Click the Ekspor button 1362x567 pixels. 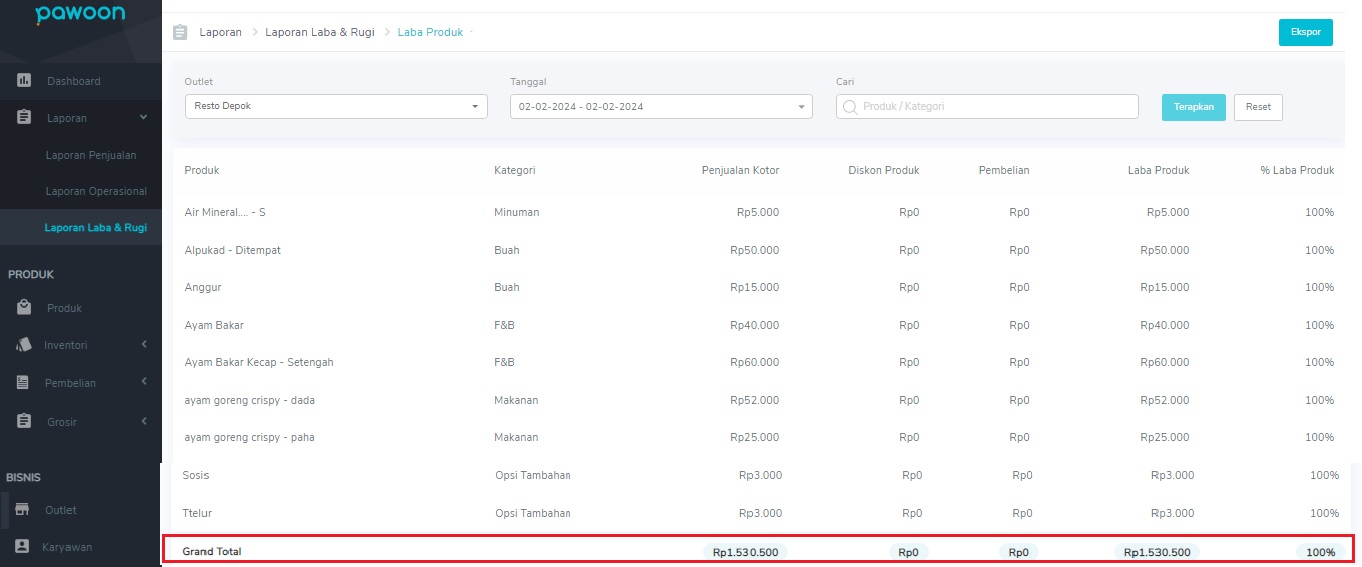tap(1306, 32)
